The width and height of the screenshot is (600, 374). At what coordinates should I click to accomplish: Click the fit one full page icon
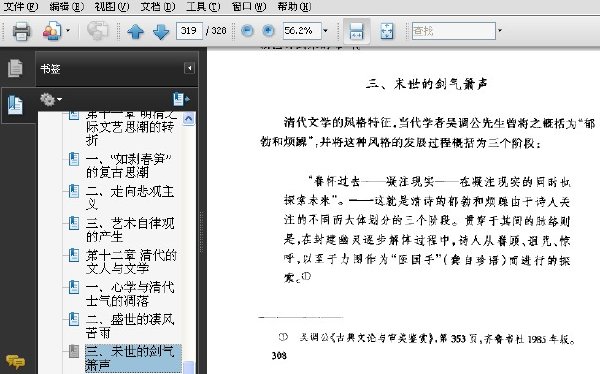[387, 31]
